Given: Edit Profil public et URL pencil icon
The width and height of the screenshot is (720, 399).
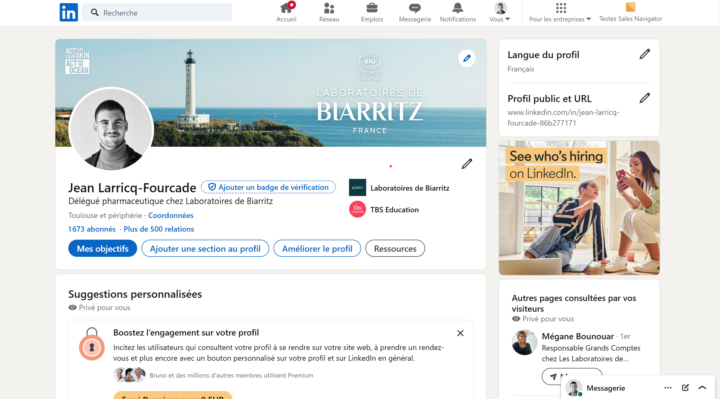Looking at the screenshot, I should 644,98.
